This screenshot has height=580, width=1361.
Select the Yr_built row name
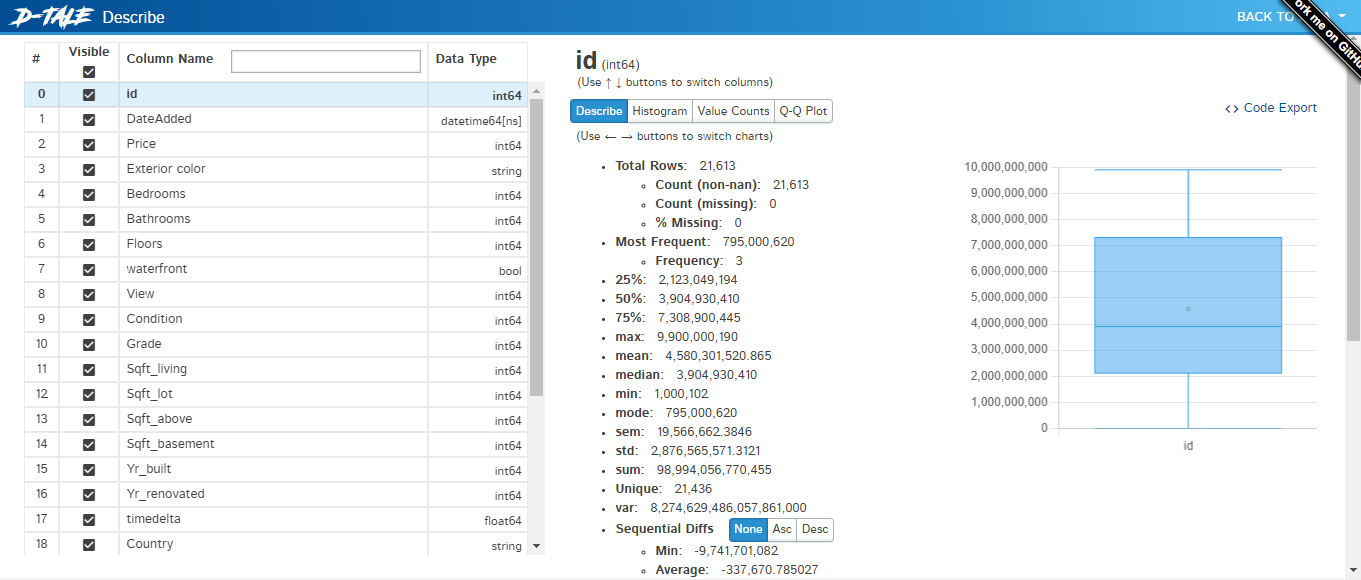click(148, 469)
